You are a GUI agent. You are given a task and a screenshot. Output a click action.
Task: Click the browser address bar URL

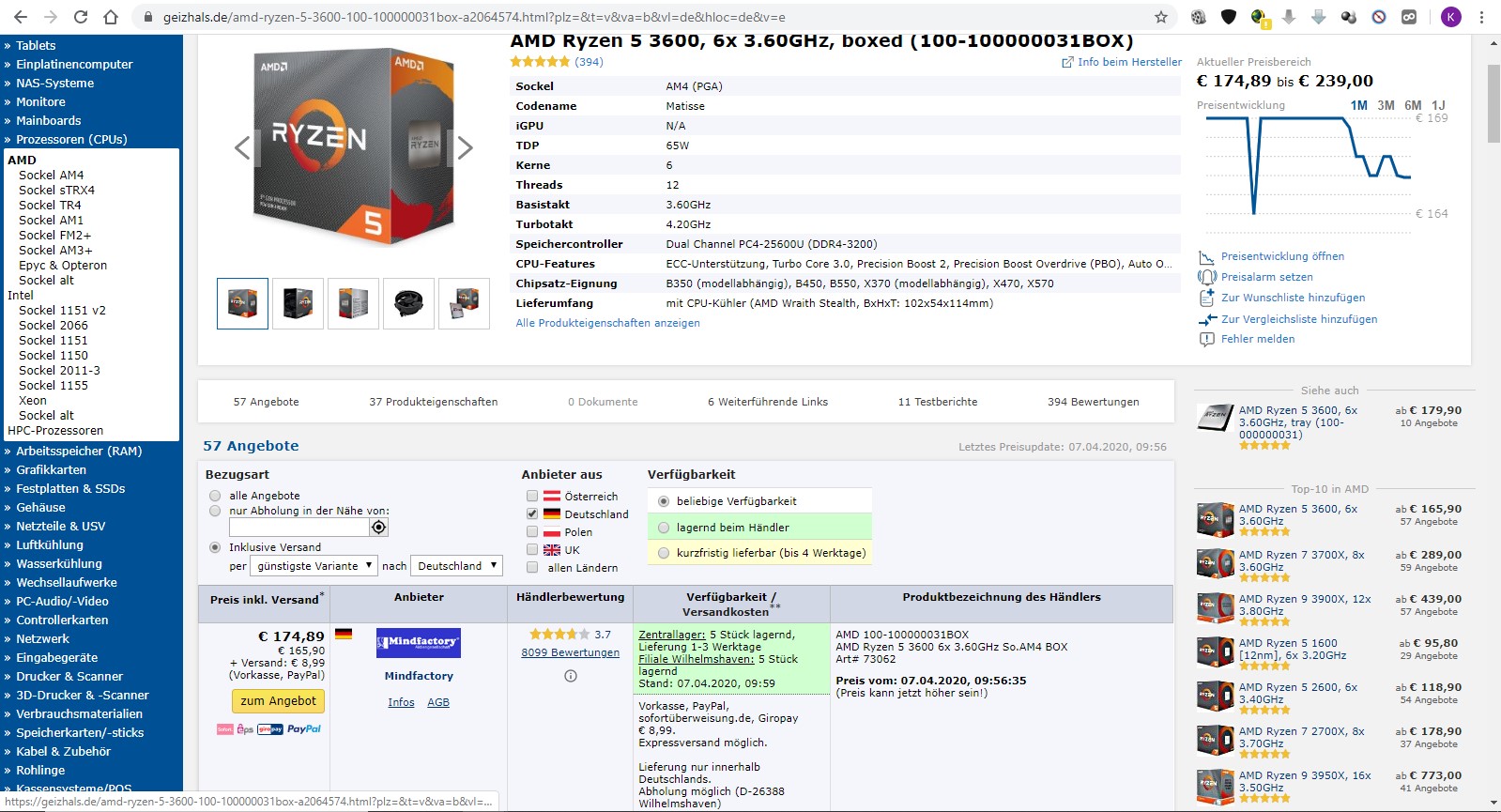coord(474,17)
